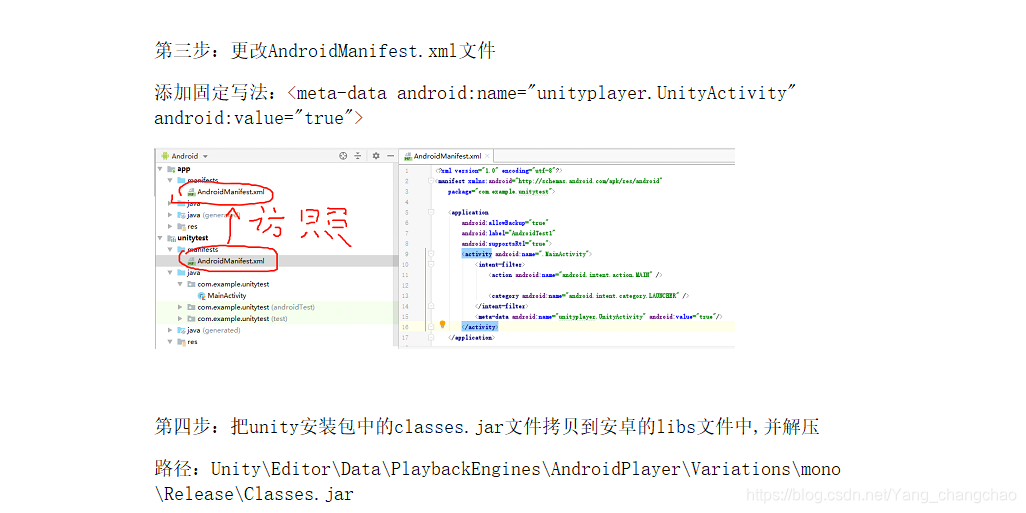
Task: Click the android:supportsRtl="true" line
Action: point(506,243)
